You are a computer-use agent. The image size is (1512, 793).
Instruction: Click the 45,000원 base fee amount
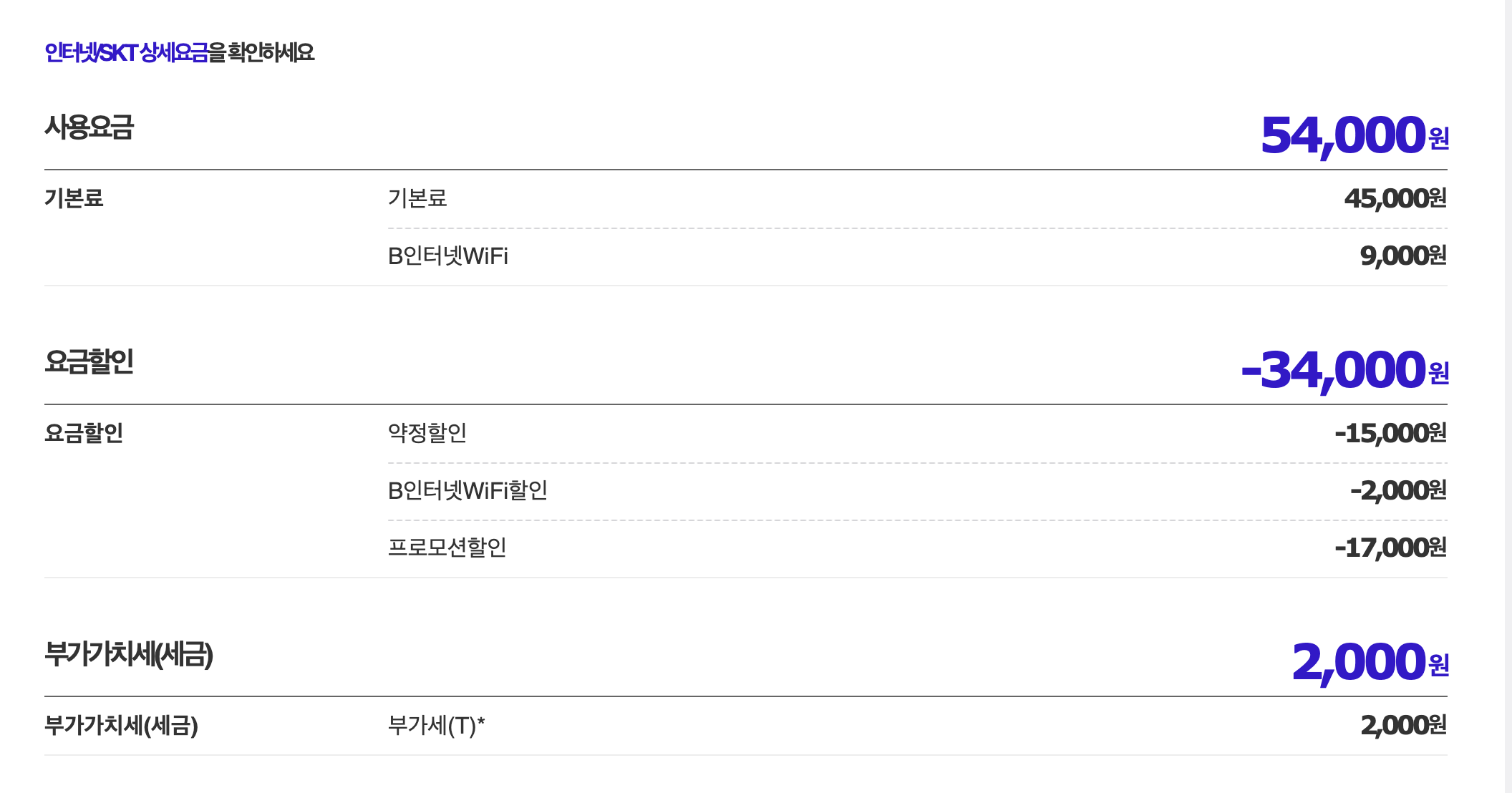(x=1395, y=198)
